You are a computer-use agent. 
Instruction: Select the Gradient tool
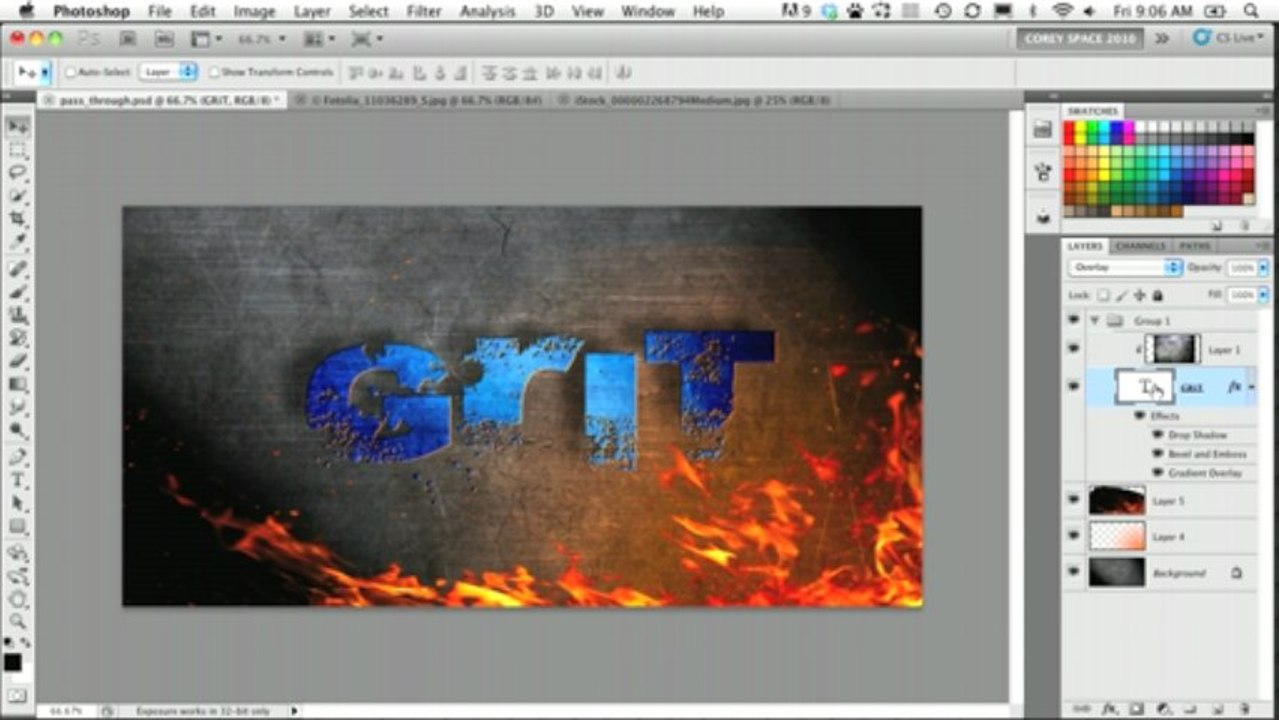coord(17,384)
